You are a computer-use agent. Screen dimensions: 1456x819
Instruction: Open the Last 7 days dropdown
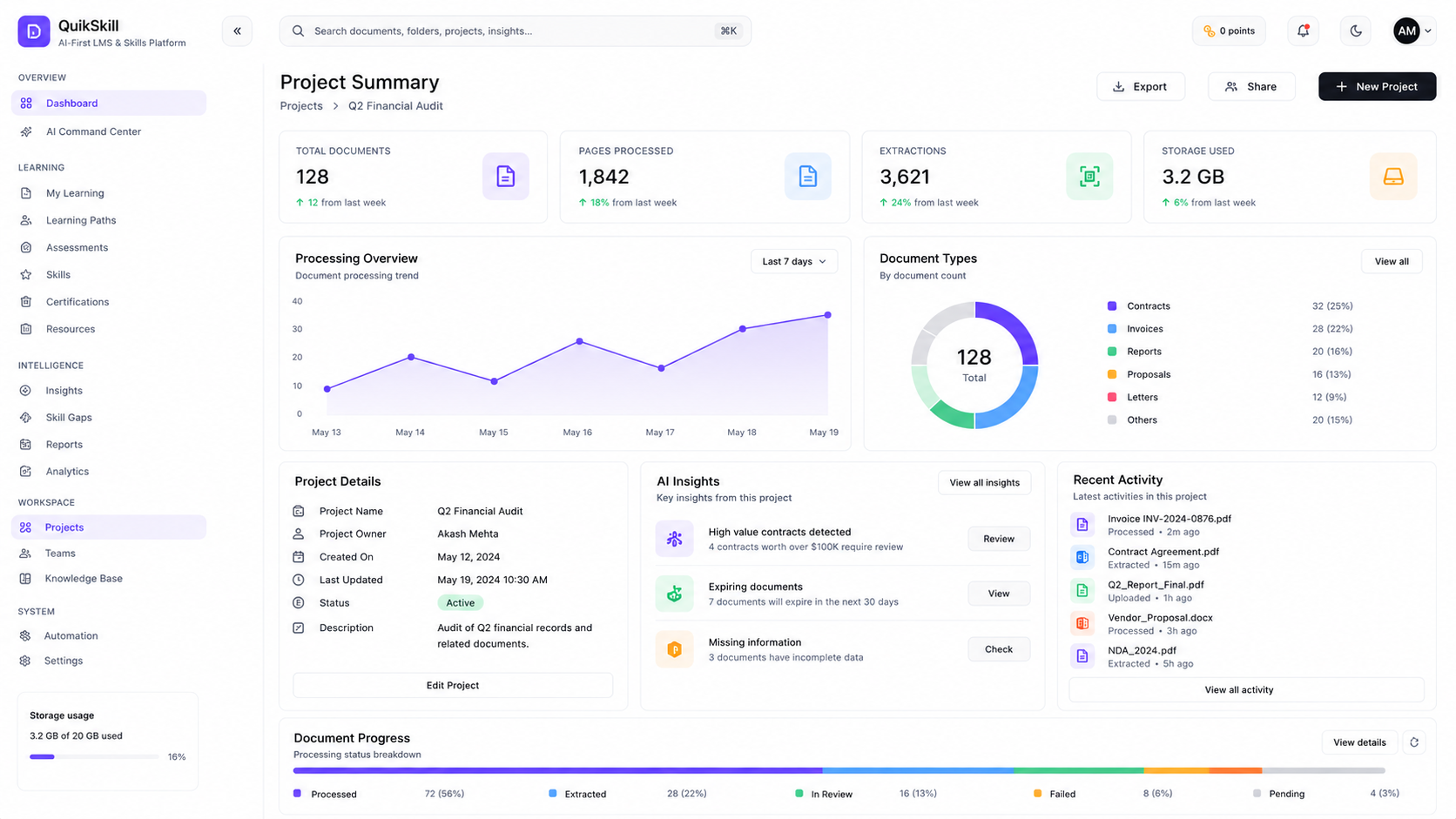(x=793, y=261)
